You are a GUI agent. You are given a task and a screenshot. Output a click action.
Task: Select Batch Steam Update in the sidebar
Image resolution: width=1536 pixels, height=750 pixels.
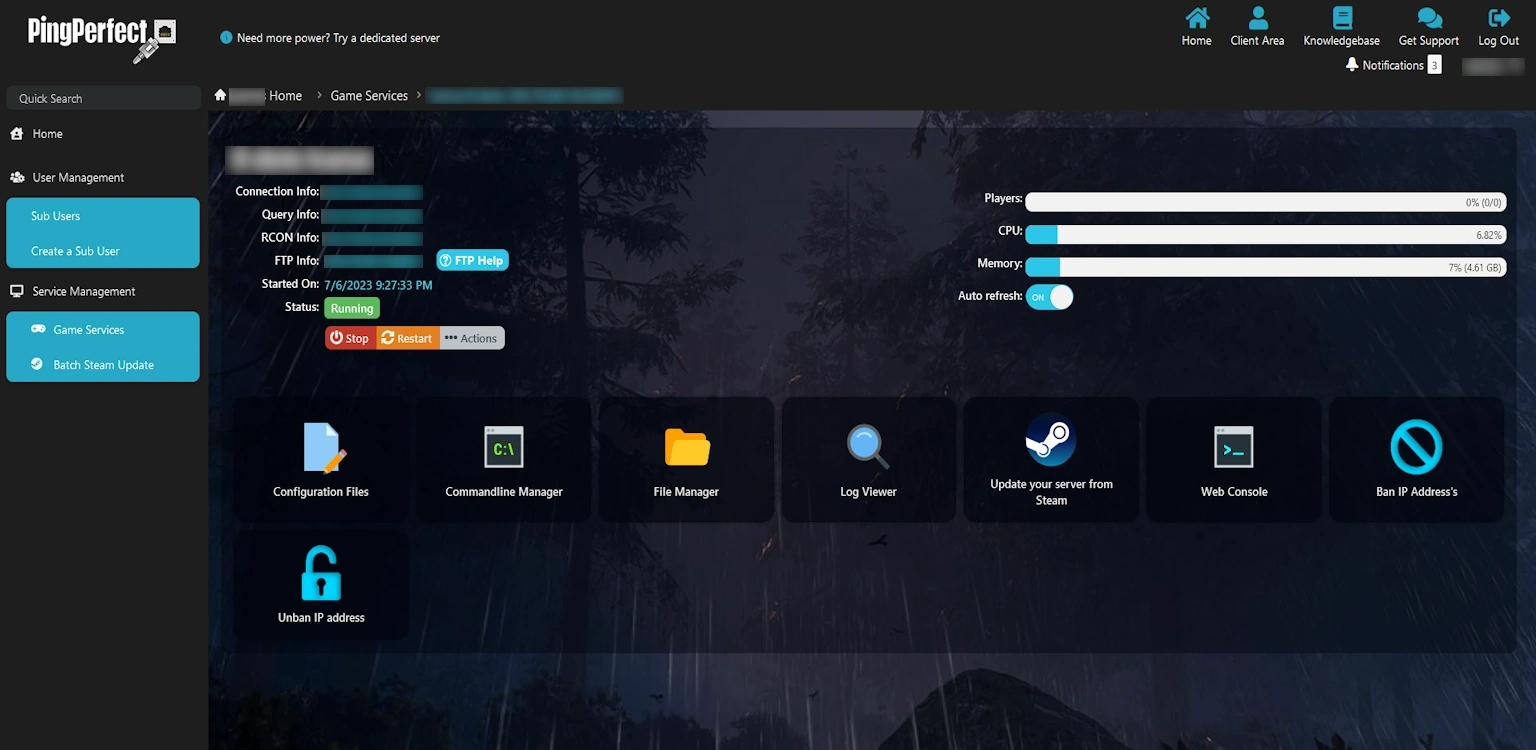click(x=103, y=365)
